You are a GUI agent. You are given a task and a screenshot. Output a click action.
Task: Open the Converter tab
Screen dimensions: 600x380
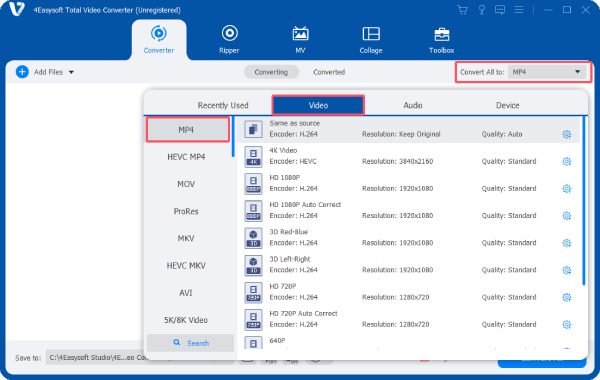coord(159,39)
